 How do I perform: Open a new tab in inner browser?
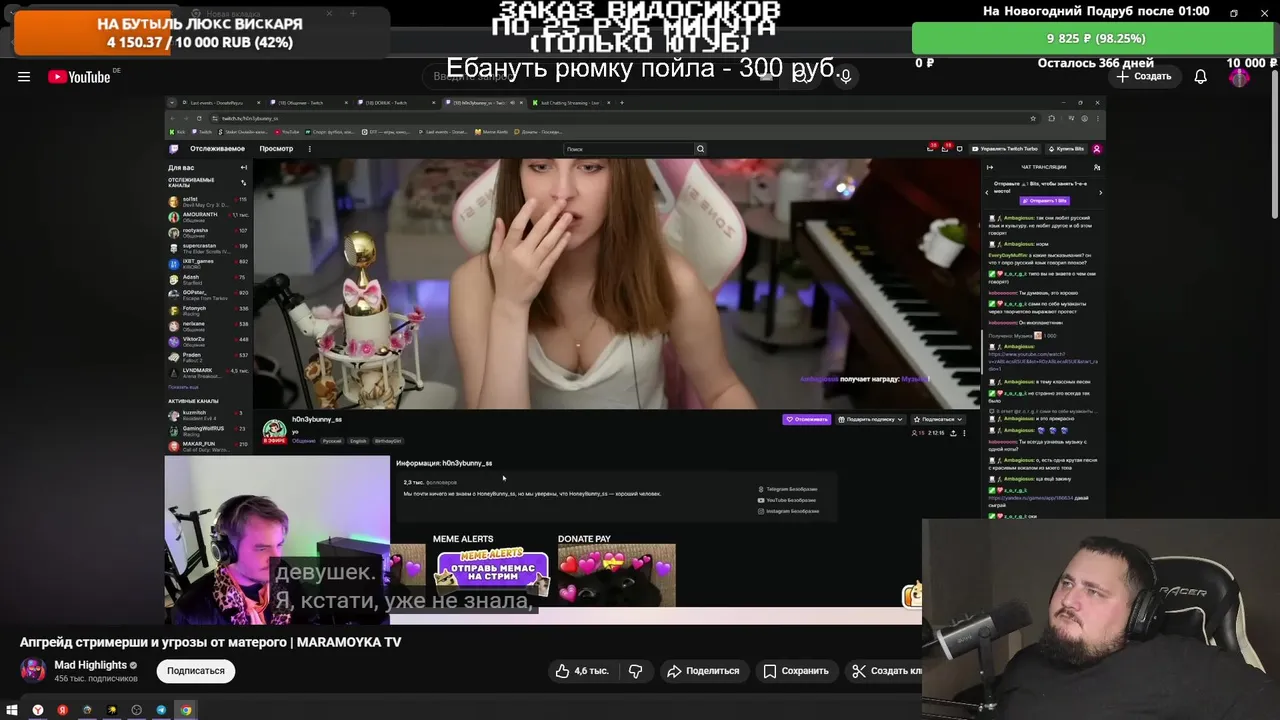click(x=622, y=102)
